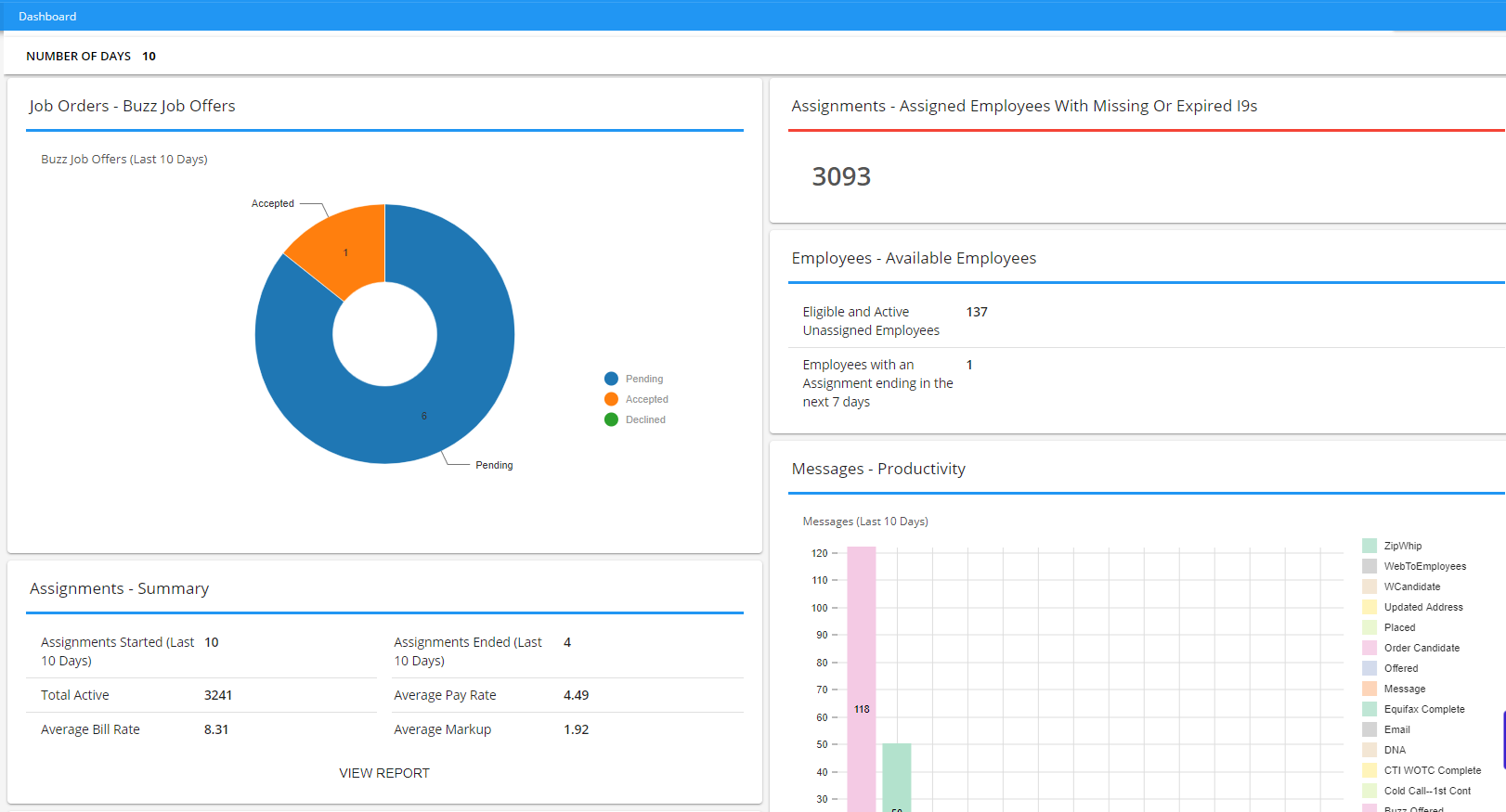Image resolution: width=1506 pixels, height=812 pixels.
Task: Open the 3093 missing I9s count
Action: click(841, 176)
